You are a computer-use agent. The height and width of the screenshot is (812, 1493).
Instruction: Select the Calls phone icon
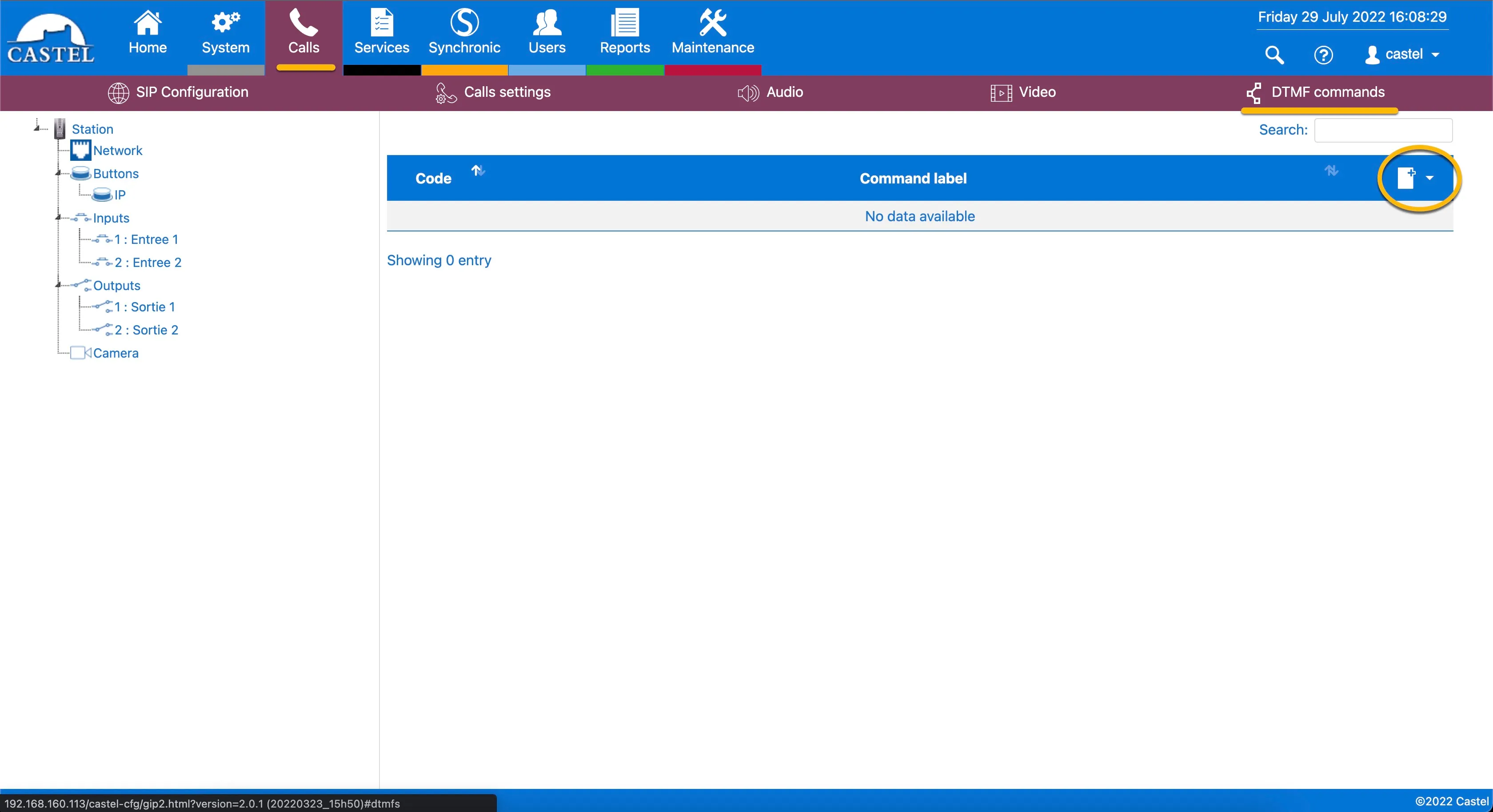(x=303, y=23)
